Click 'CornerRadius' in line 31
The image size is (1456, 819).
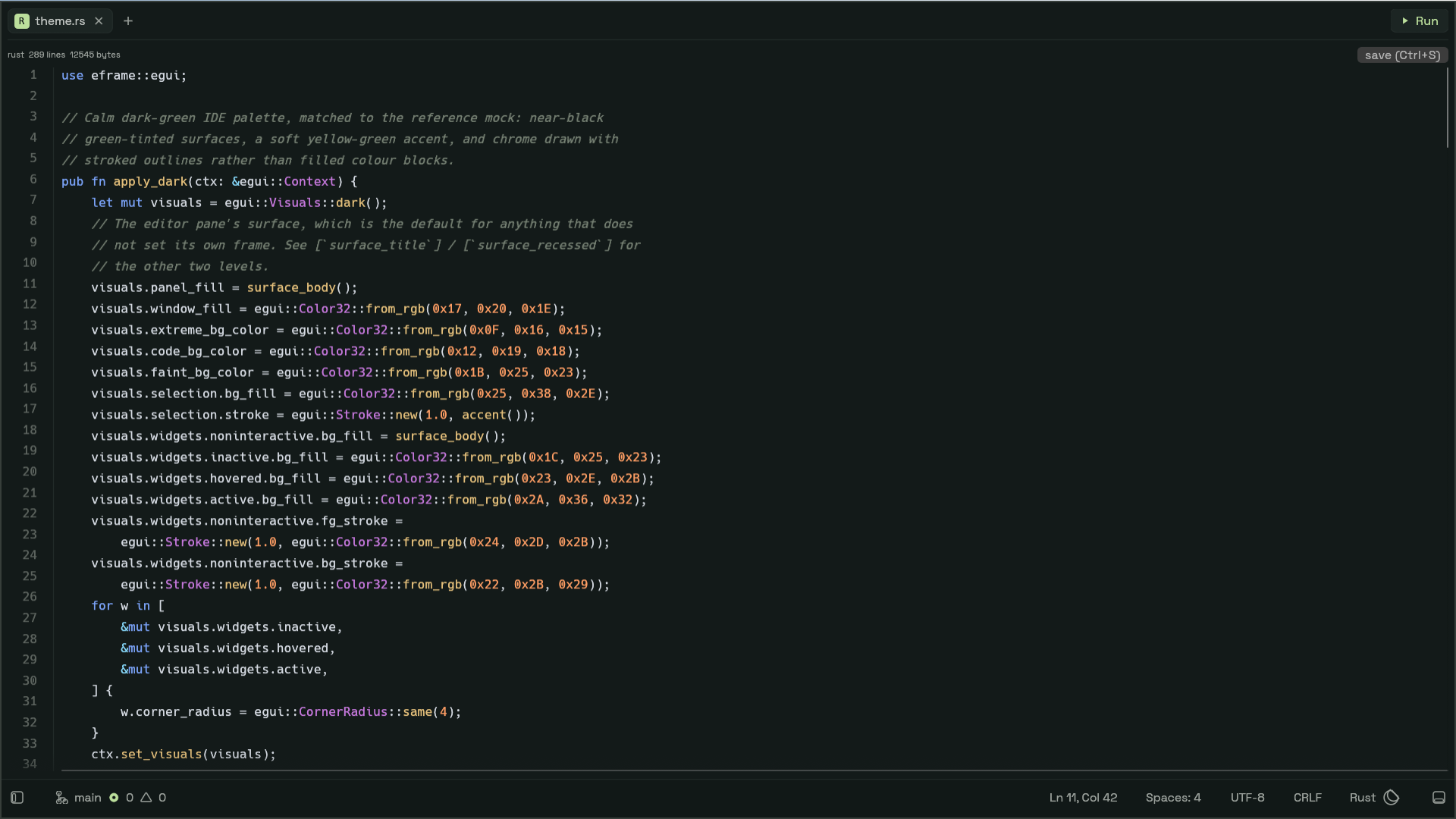click(343, 711)
